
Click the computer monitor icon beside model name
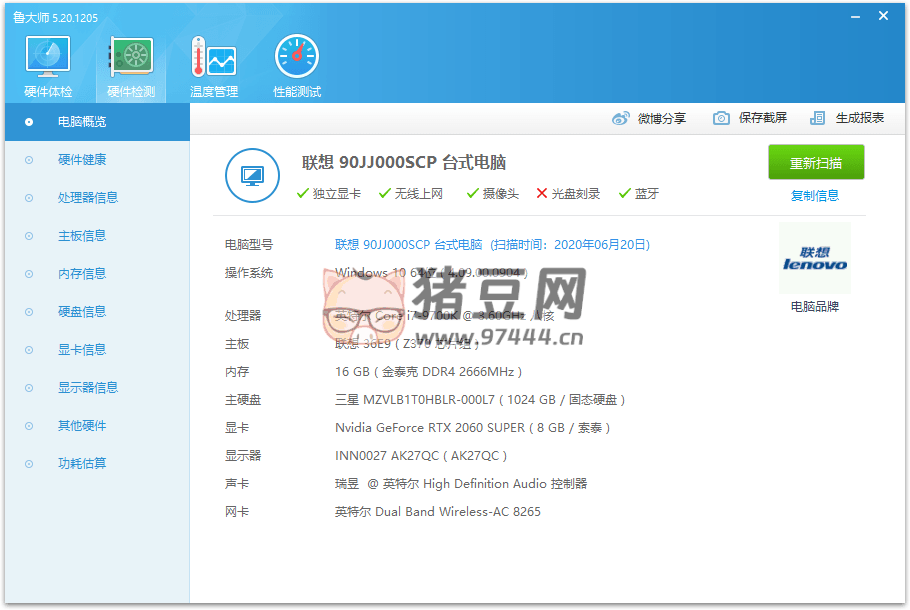point(252,176)
